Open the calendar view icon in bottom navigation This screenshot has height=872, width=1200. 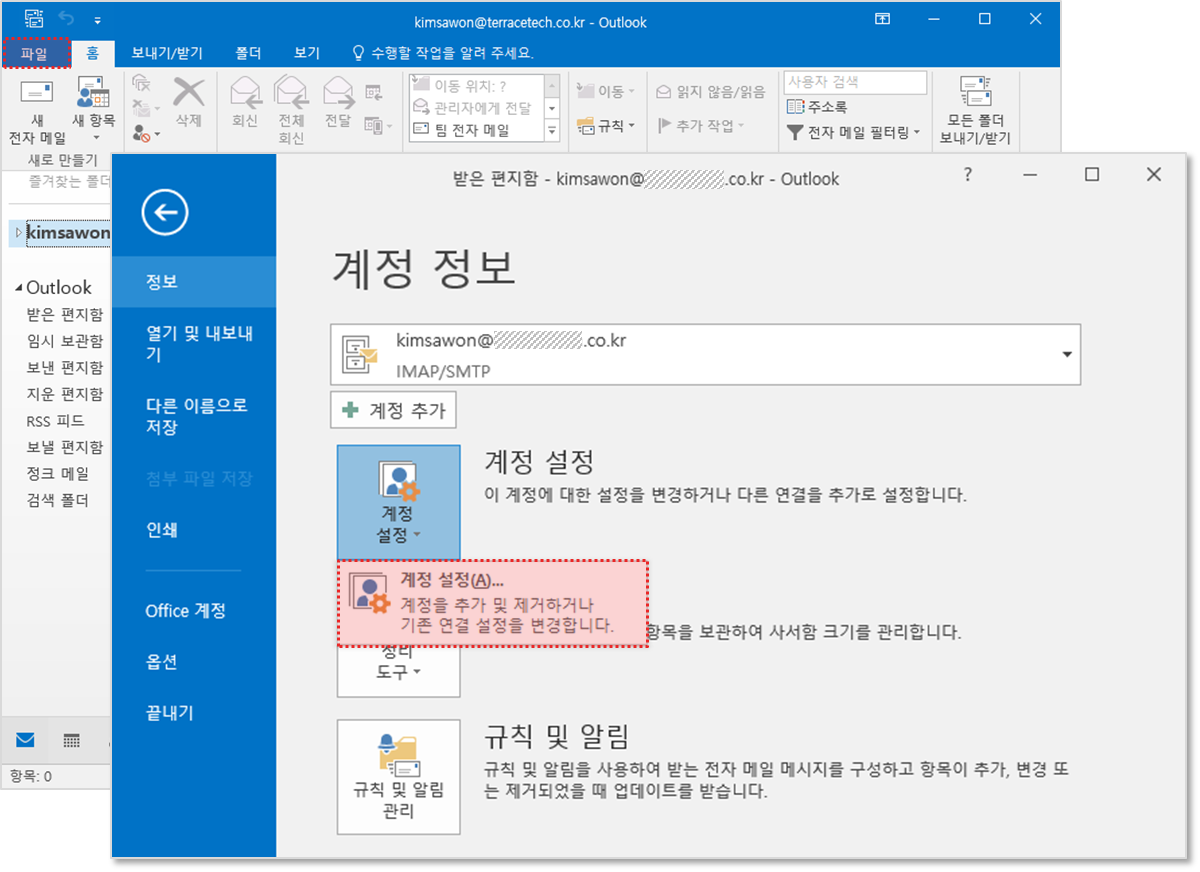pos(71,741)
